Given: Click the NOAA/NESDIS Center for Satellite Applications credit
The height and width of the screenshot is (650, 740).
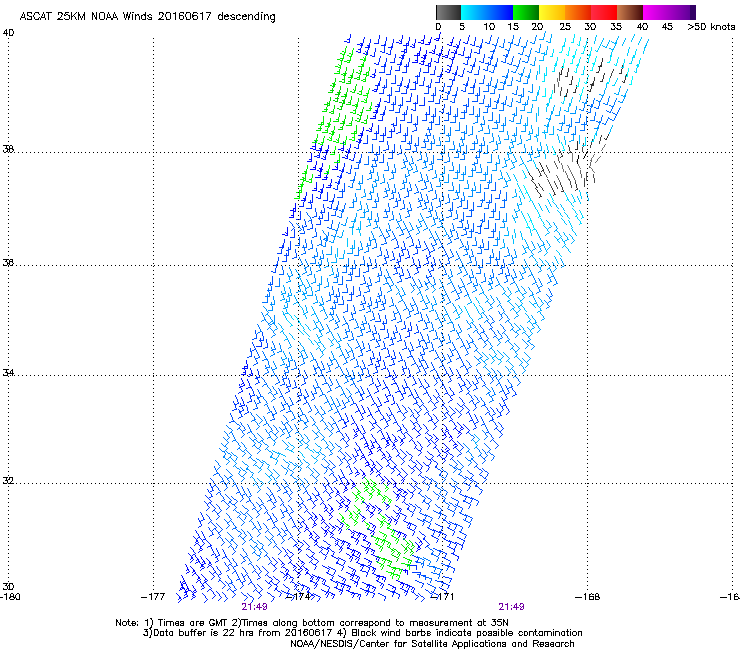Looking at the screenshot, I should [x=432, y=644].
